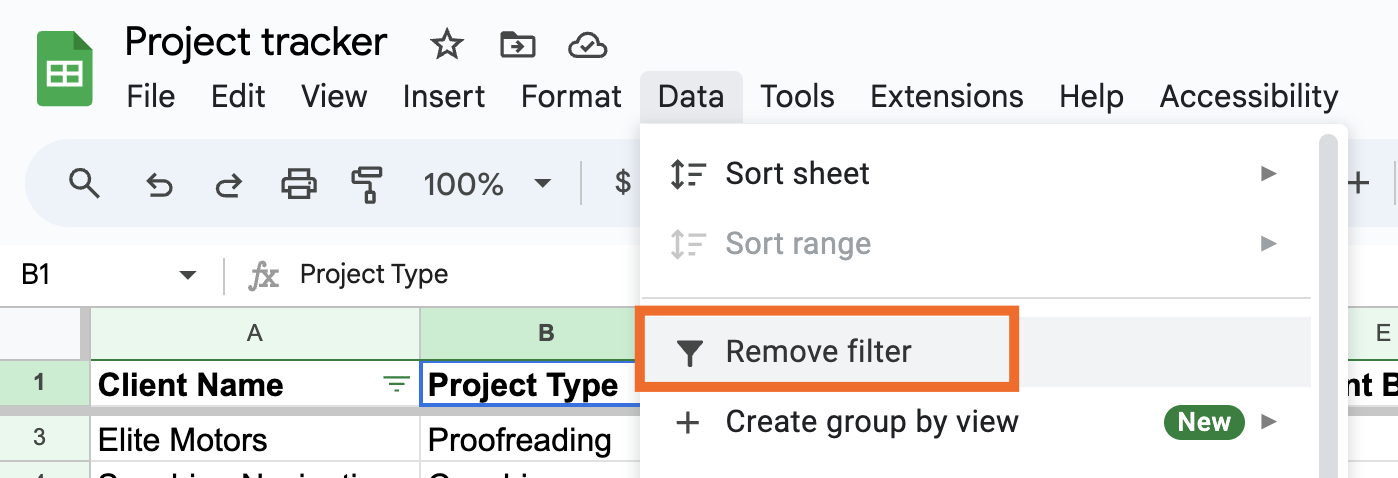Click the undo arrow icon

pyautogui.click(x=158, y=184)
